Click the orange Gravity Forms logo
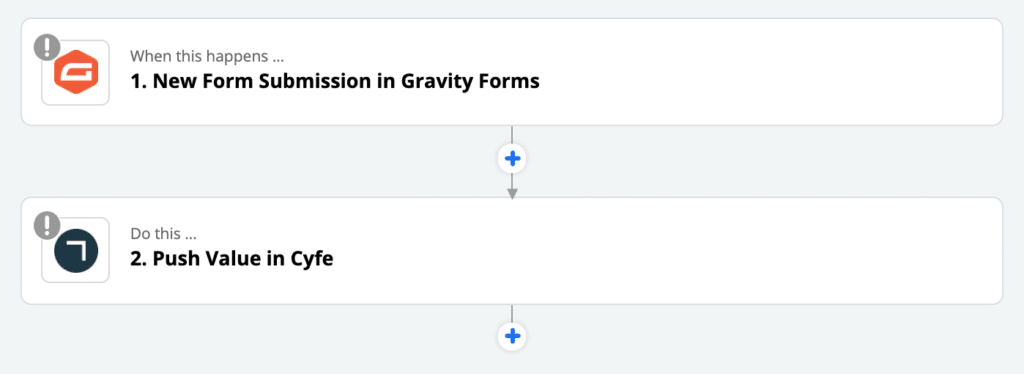The width and height of the screenshot is (1024, 374). [x=76, y=72]
